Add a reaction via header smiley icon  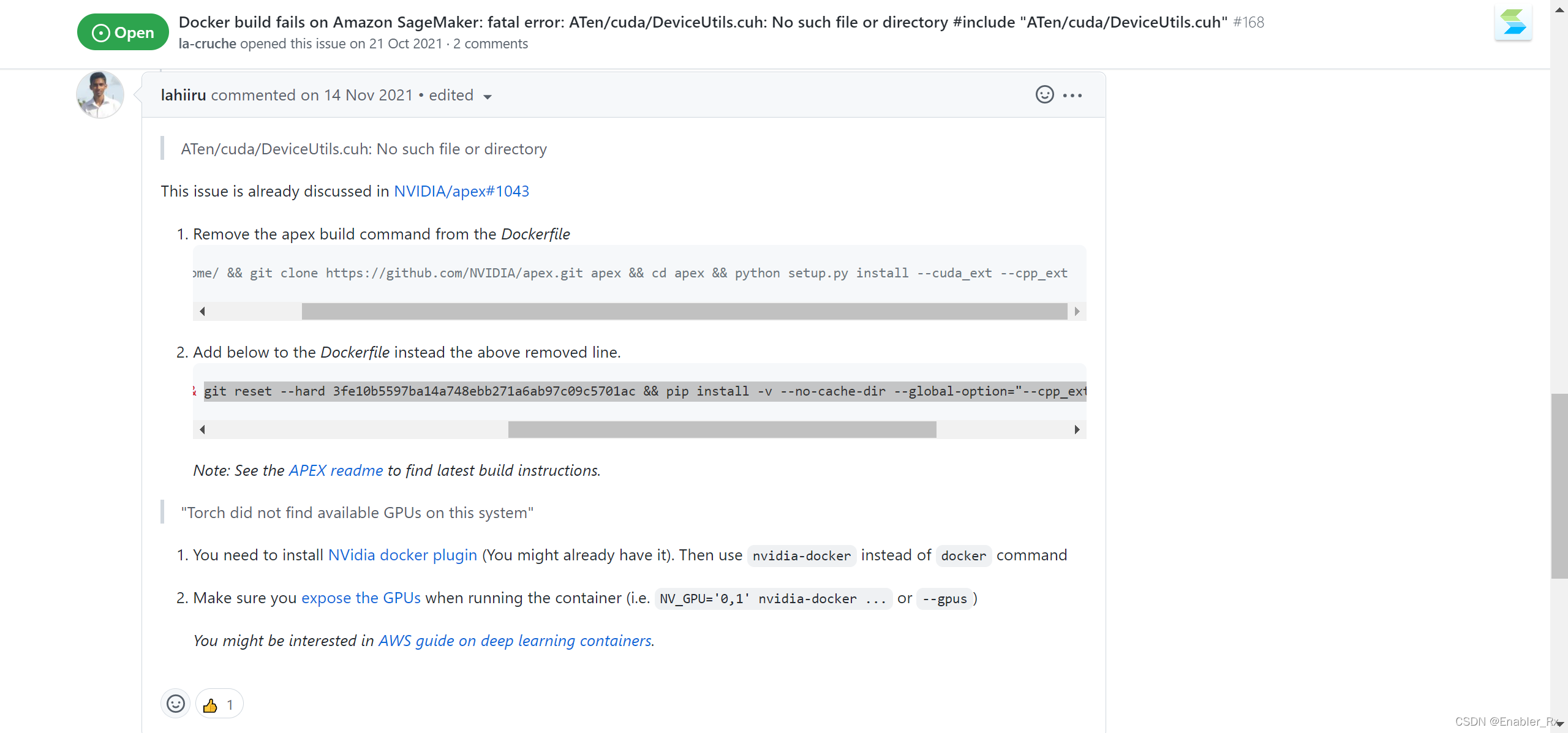click(1044, 95)
